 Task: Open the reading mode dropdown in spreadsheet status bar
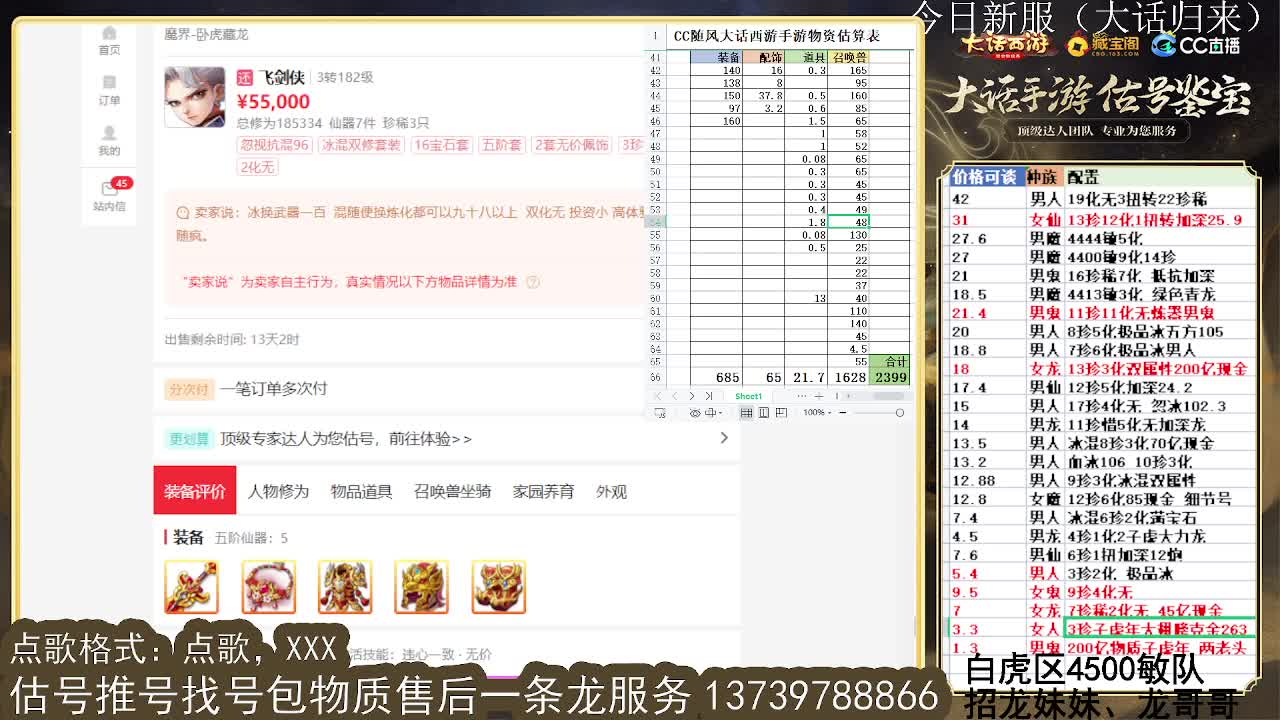(x=713, y=413)
